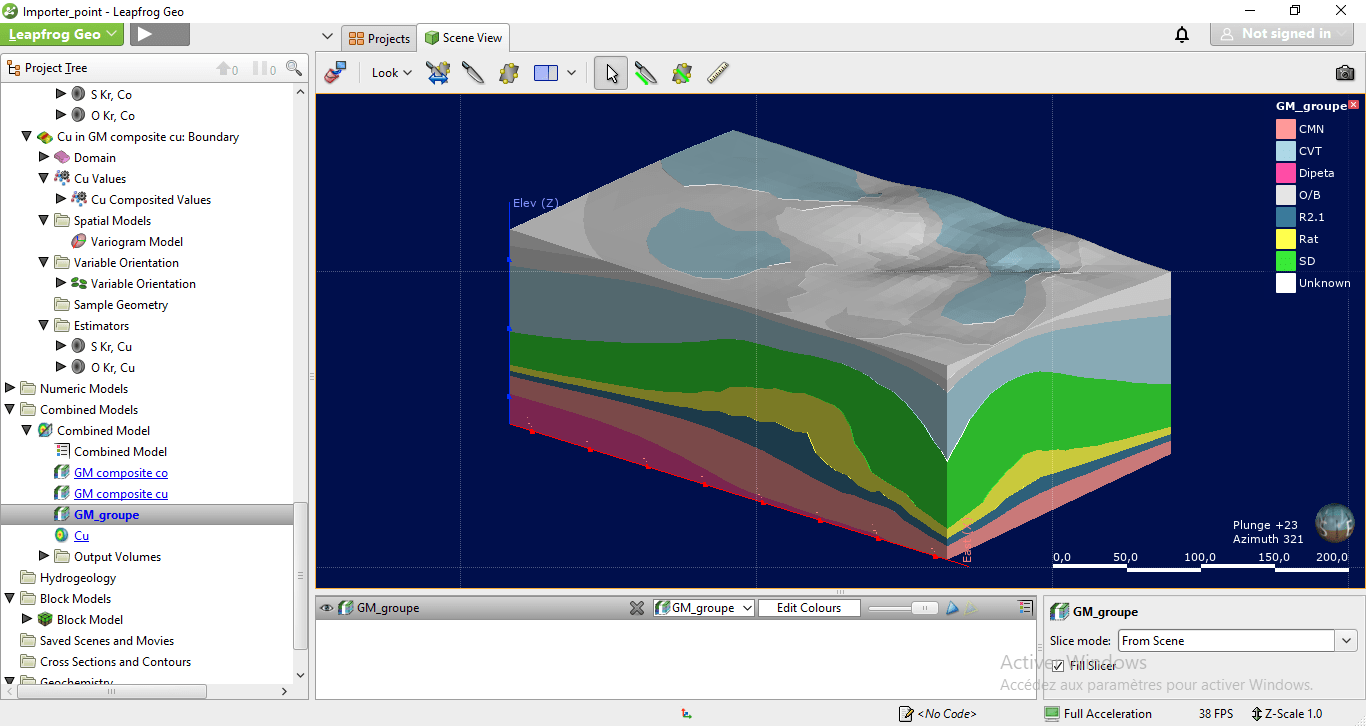Uncheck the Fill Slicer checkbox
Viewport: 1366px width, 726px height.
(x=1057, y=666)
